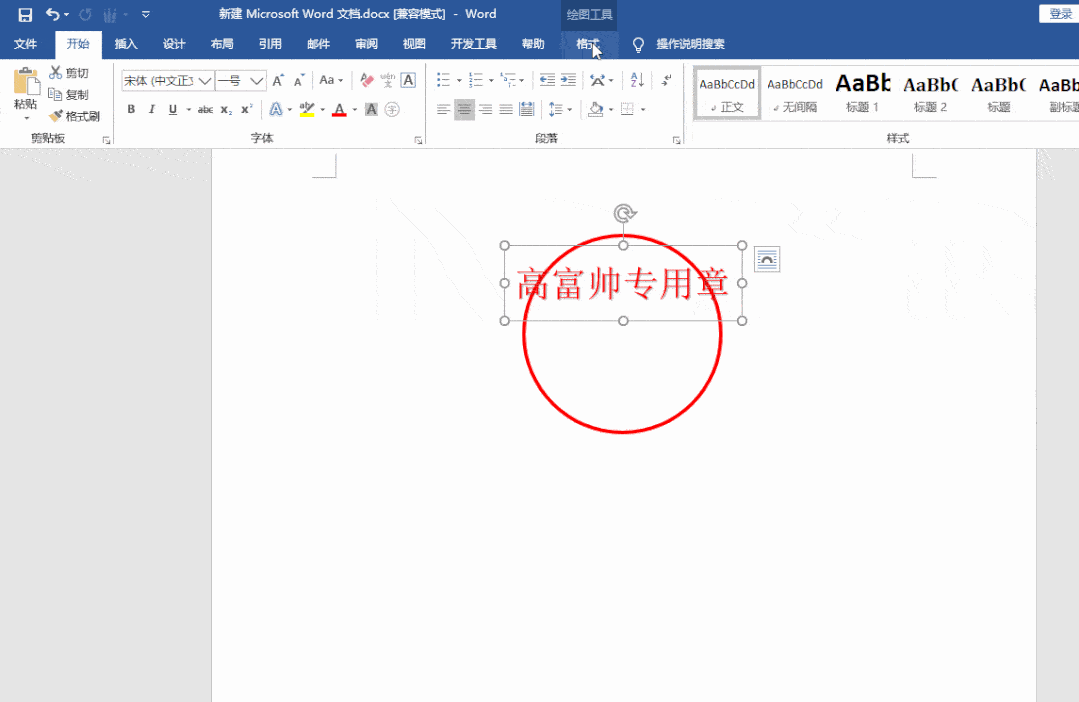This screenshot has height=702, width=1079.
Task: Click the sort A-Z icon
Action: point(637,81)
